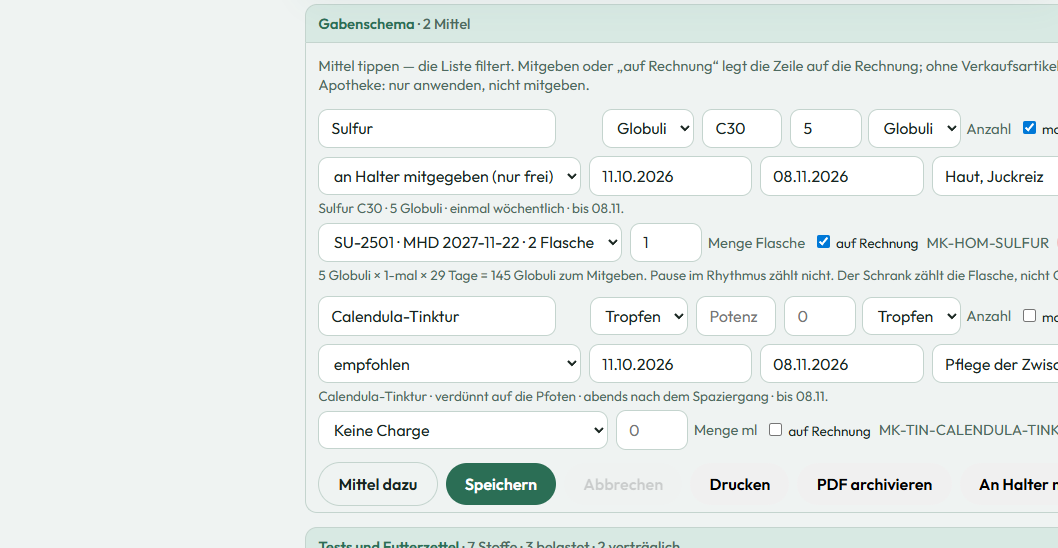Click the 'PDF archivieren' button
This screenshot has width=1058, height=548.
click(x=874, y=484)
